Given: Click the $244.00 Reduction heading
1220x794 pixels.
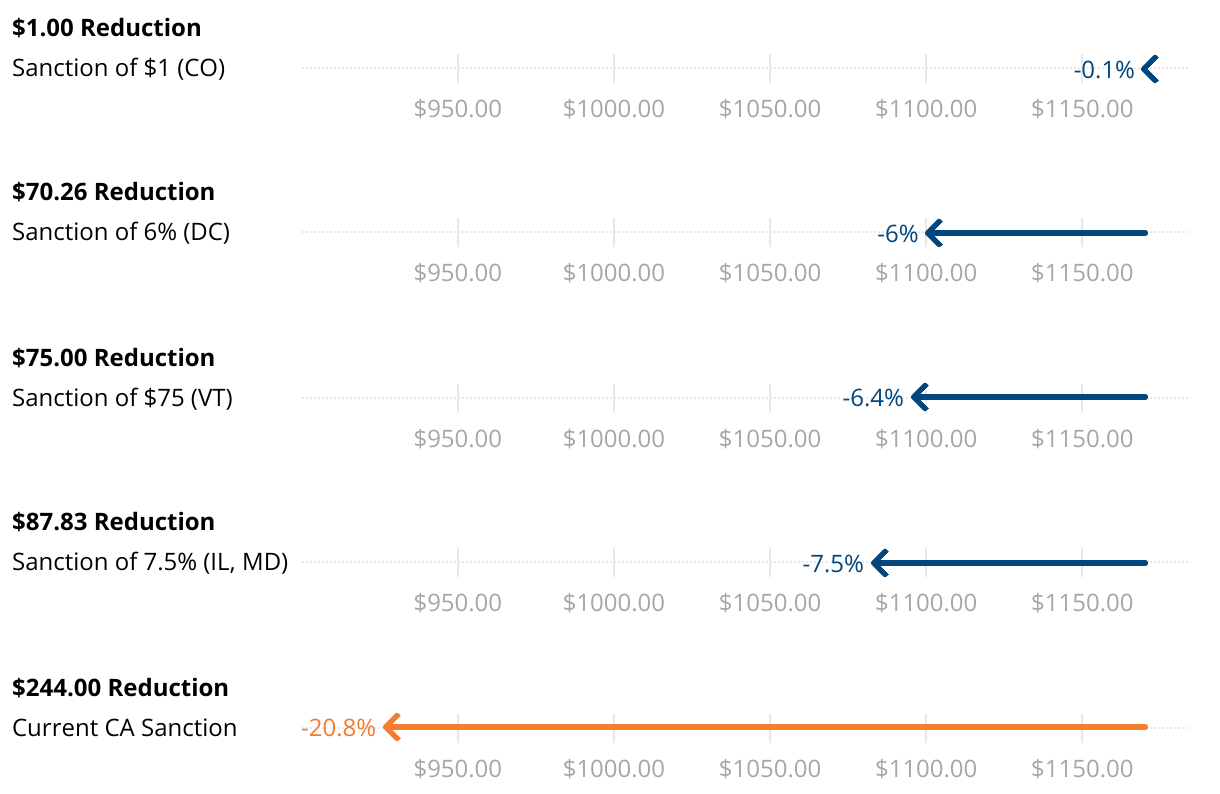Looking at the screenshot, I should tap(120, 688).
